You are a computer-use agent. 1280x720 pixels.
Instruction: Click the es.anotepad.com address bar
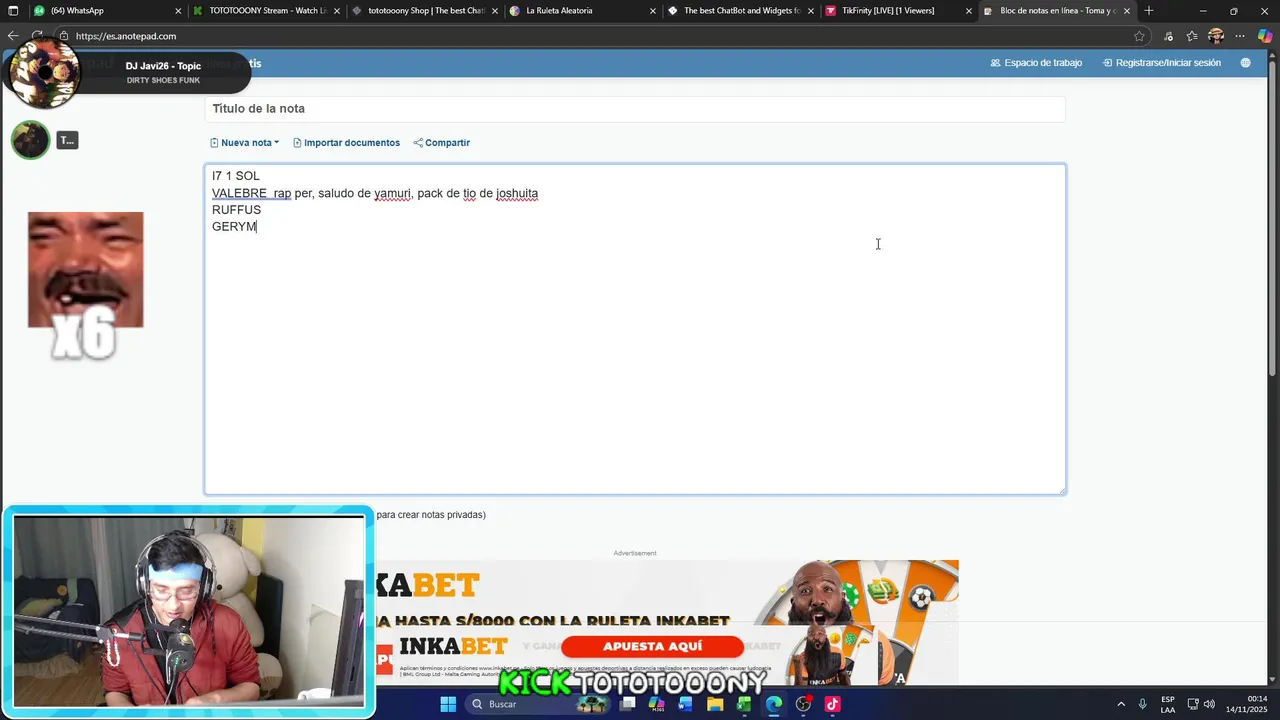tap(600, 36)
